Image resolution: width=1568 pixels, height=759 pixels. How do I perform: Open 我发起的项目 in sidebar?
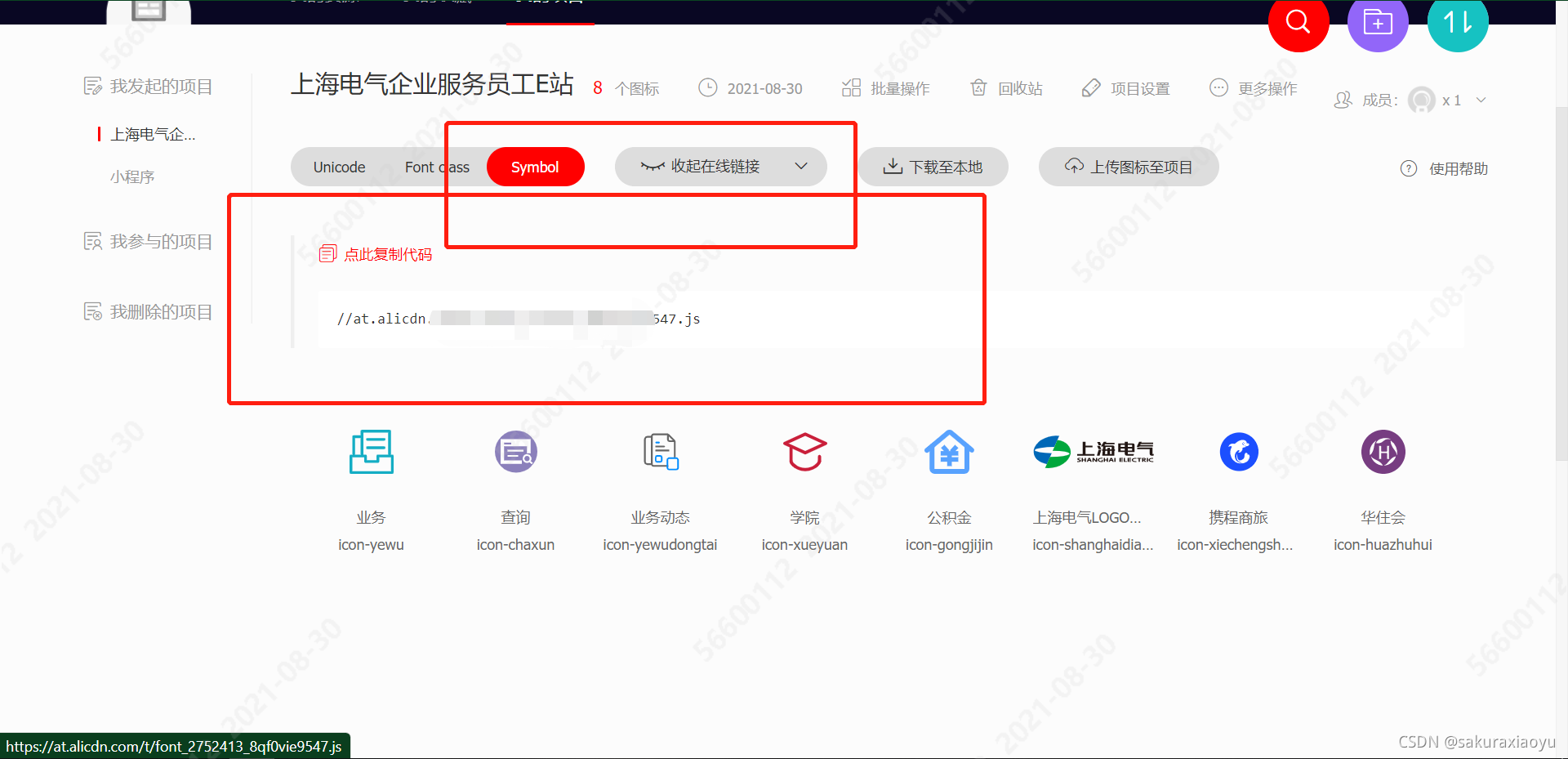[149, 86]
